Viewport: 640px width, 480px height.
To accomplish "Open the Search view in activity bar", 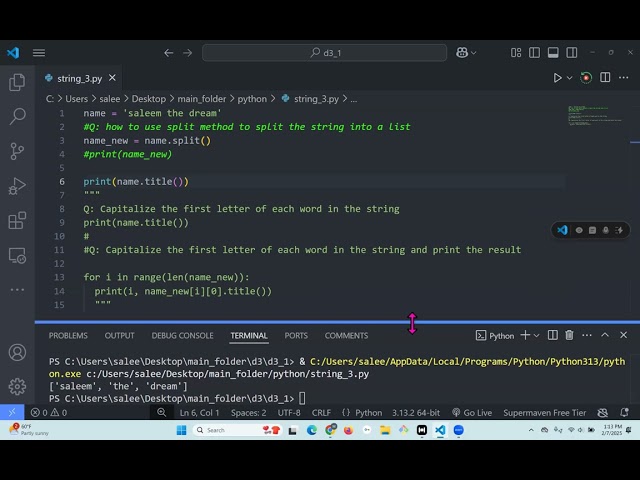I will pyautogui.click(x=17, y=117).
